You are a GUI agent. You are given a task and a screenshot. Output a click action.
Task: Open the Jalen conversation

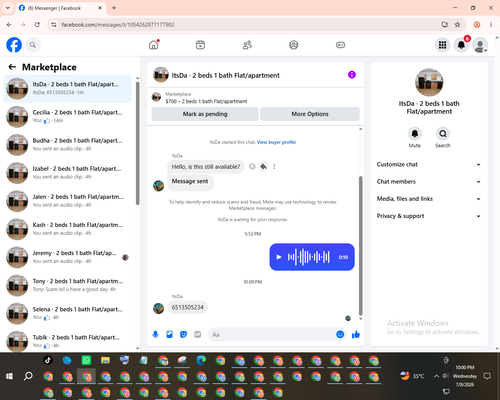(x=67, y=201)
